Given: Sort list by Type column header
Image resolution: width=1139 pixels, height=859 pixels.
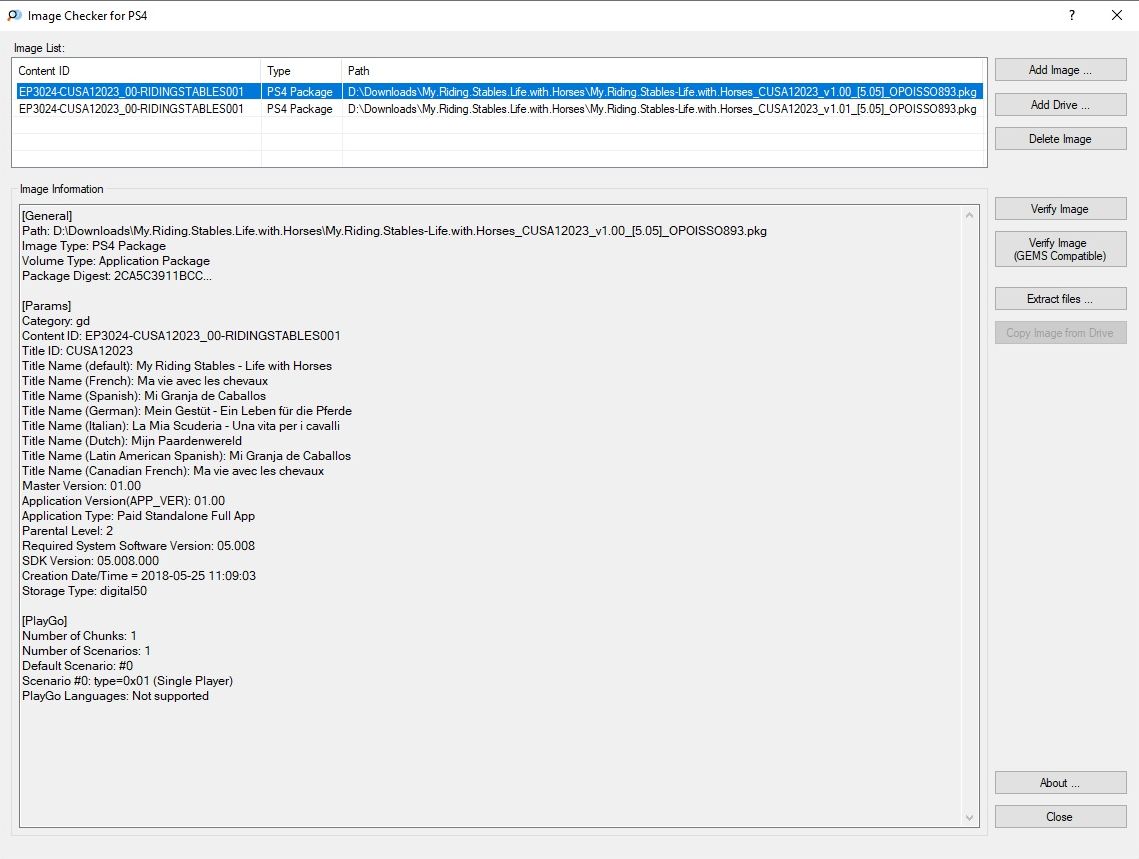Looking at the screenshot, I should point(301,70).
